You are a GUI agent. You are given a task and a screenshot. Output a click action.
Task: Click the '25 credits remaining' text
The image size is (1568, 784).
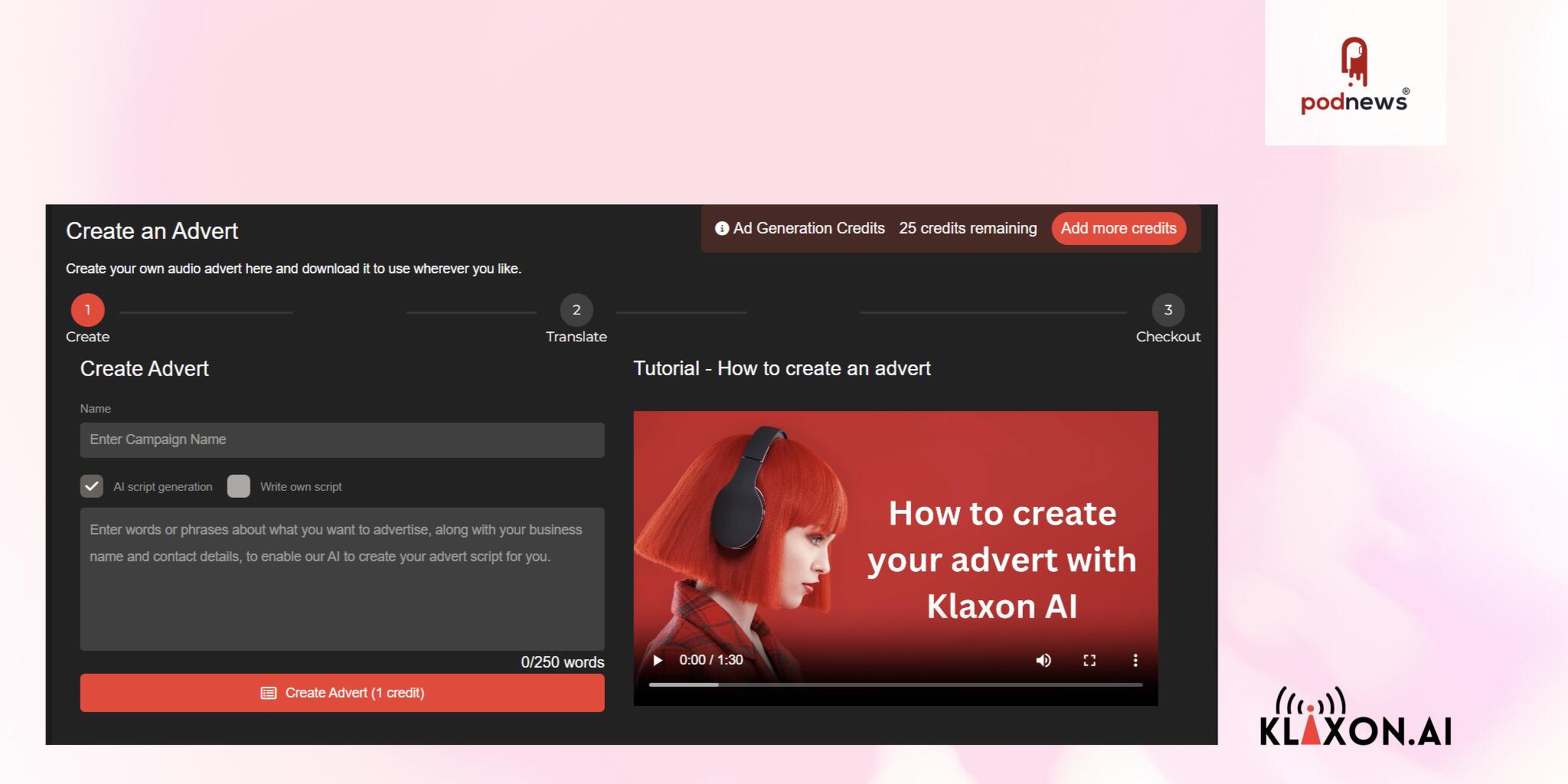point(968,228)
